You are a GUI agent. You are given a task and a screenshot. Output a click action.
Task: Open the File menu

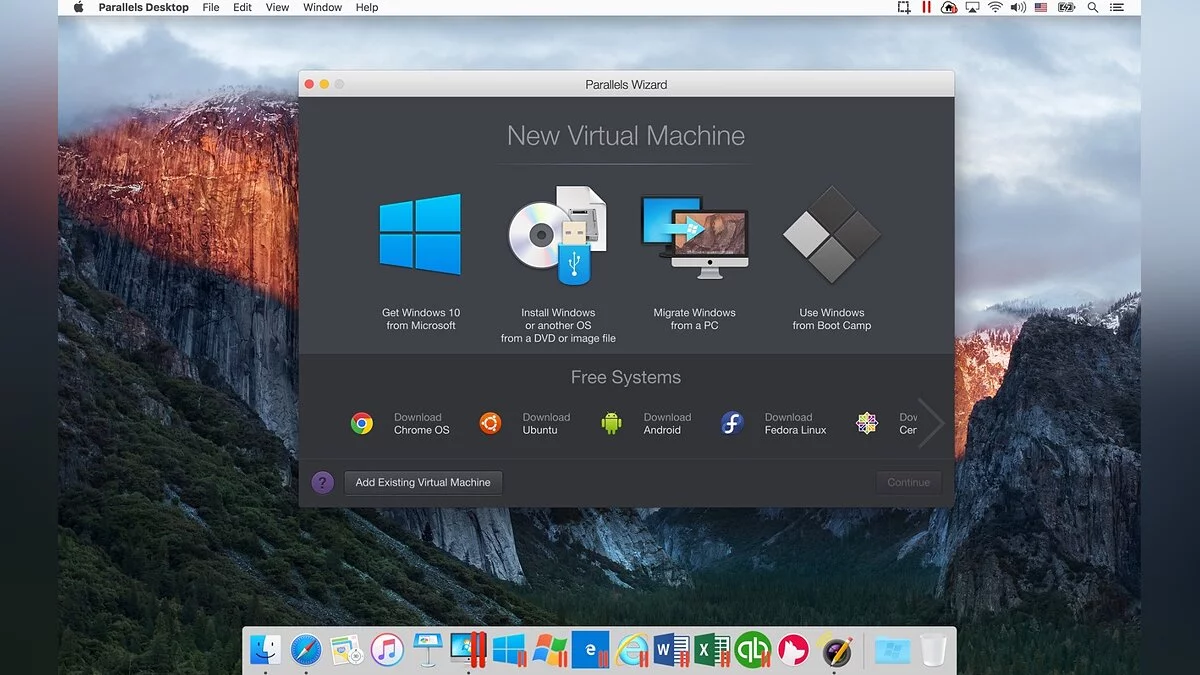coord(211,7)
